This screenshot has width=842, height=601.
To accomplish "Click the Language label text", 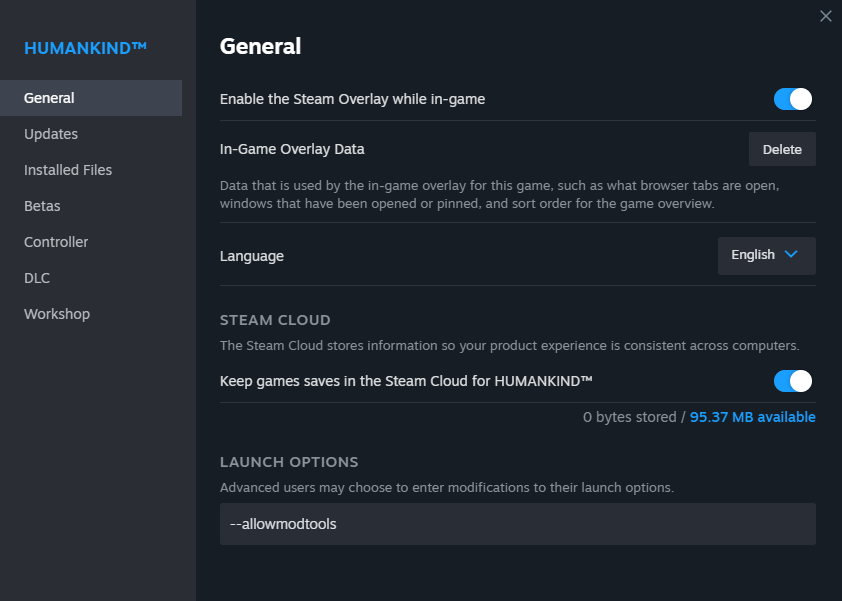I will [252, 256].
